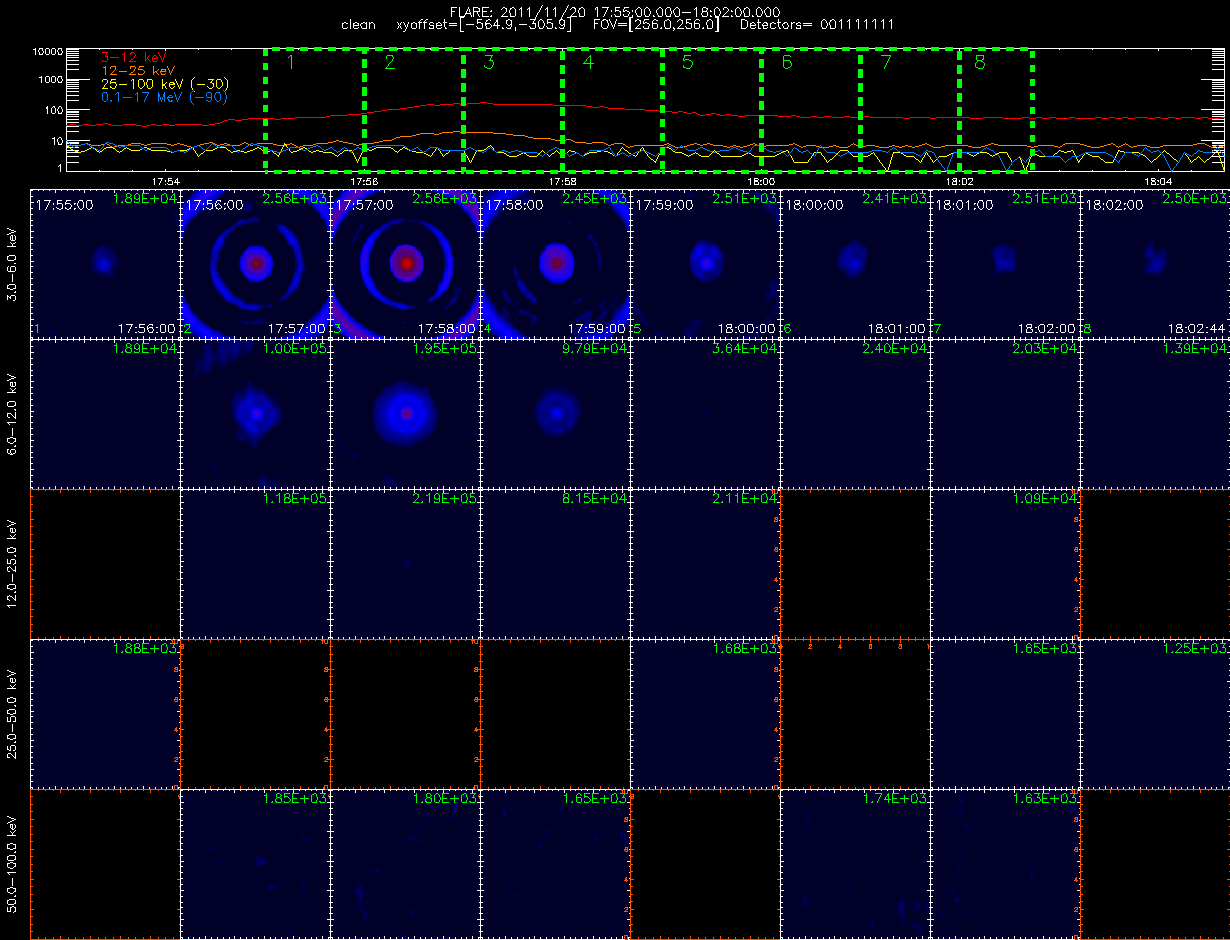Click the green peak value 2.03E+04
The height and width of the screenshot is (940, 1230).
(x=1045, y=348)
